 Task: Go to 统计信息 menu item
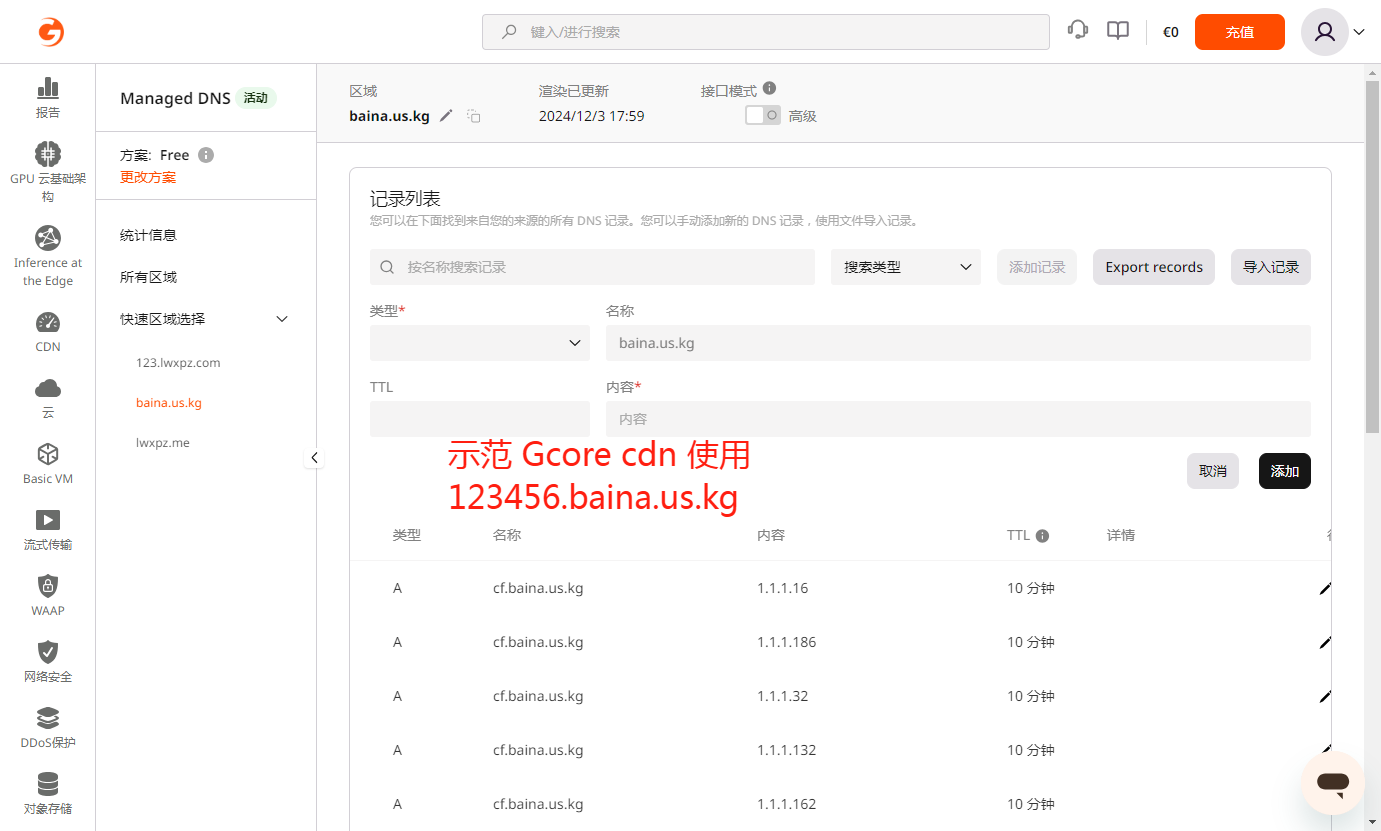[148, 235]
